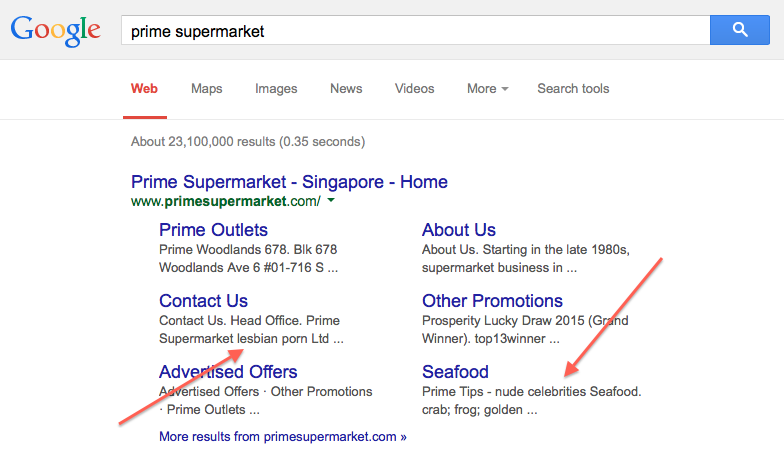This screenshot has height=456, width=784.
Task: Click the blue magnifier search button
Action: pos(739,30)
